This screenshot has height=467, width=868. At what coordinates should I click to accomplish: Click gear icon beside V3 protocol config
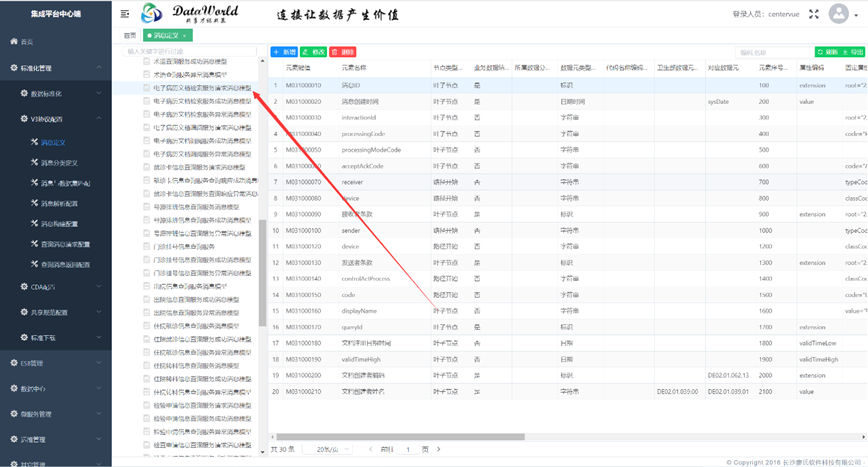[24, 118]
